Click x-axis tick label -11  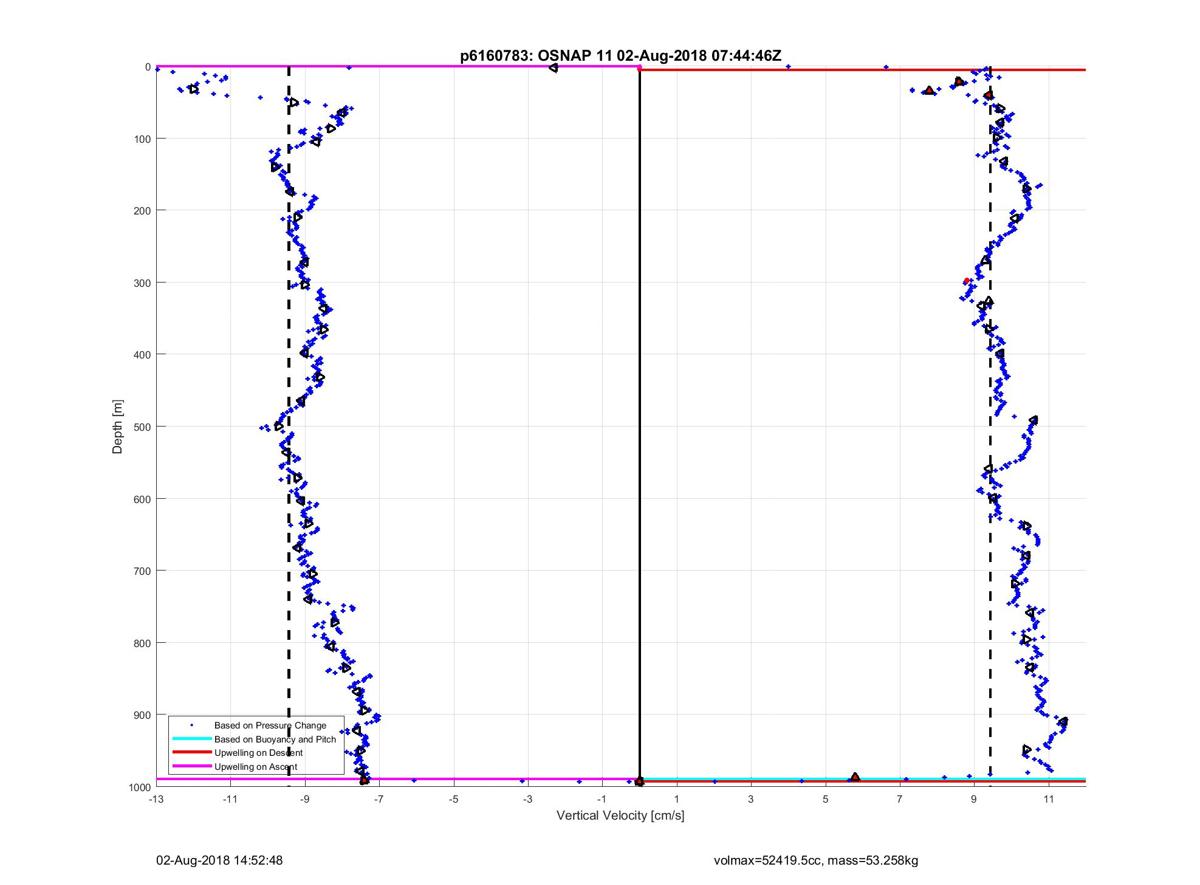pyautogui.click(x=230, y=799)
